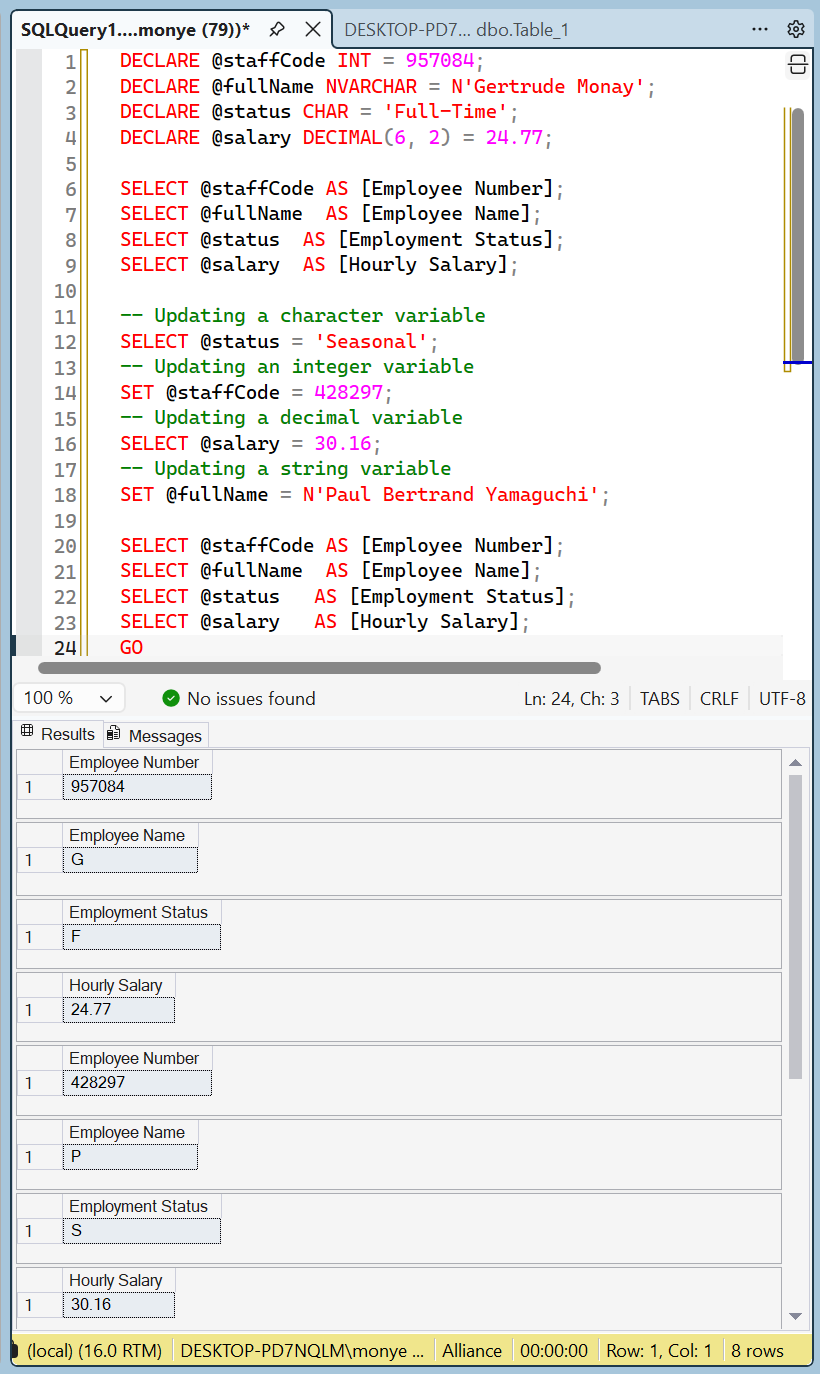
Task: Select the Employment Status cell containing F
Action: coord(142,937)
